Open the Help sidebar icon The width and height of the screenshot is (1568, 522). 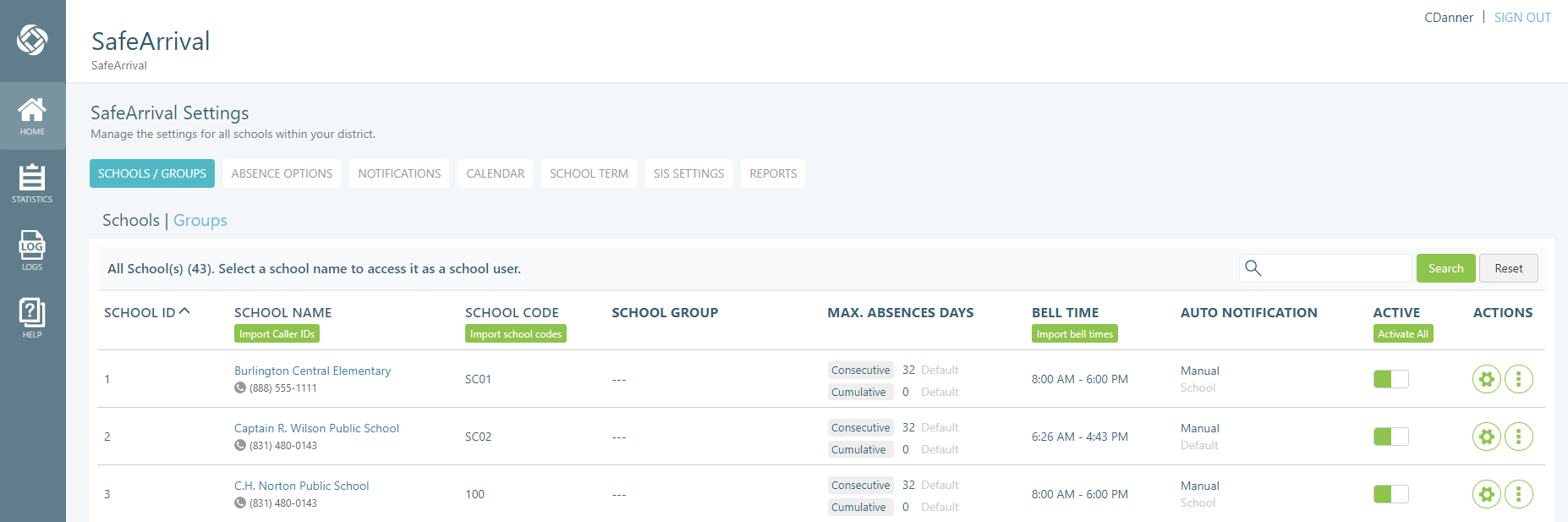32,319
